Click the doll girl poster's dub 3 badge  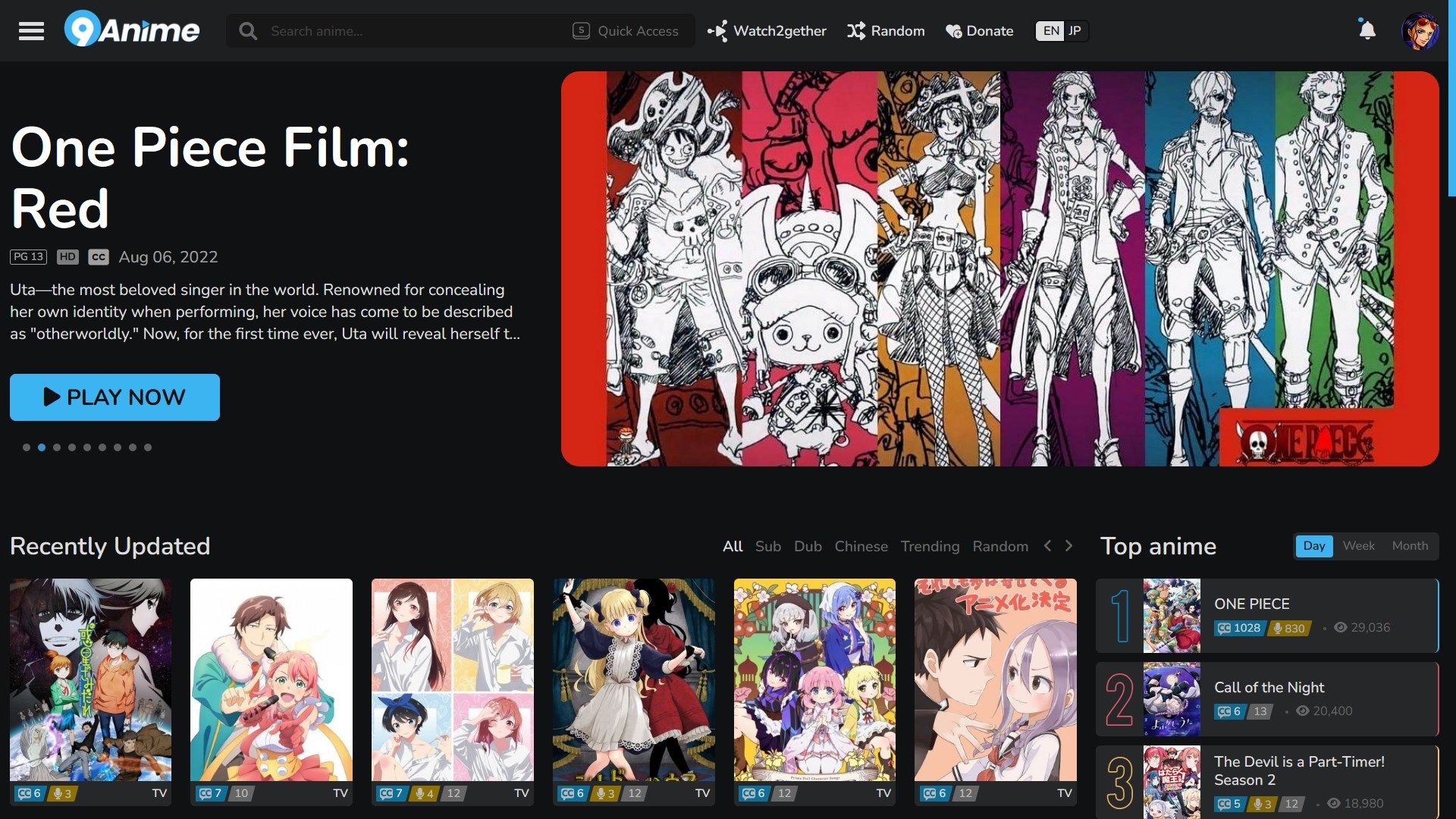[606, 793]
